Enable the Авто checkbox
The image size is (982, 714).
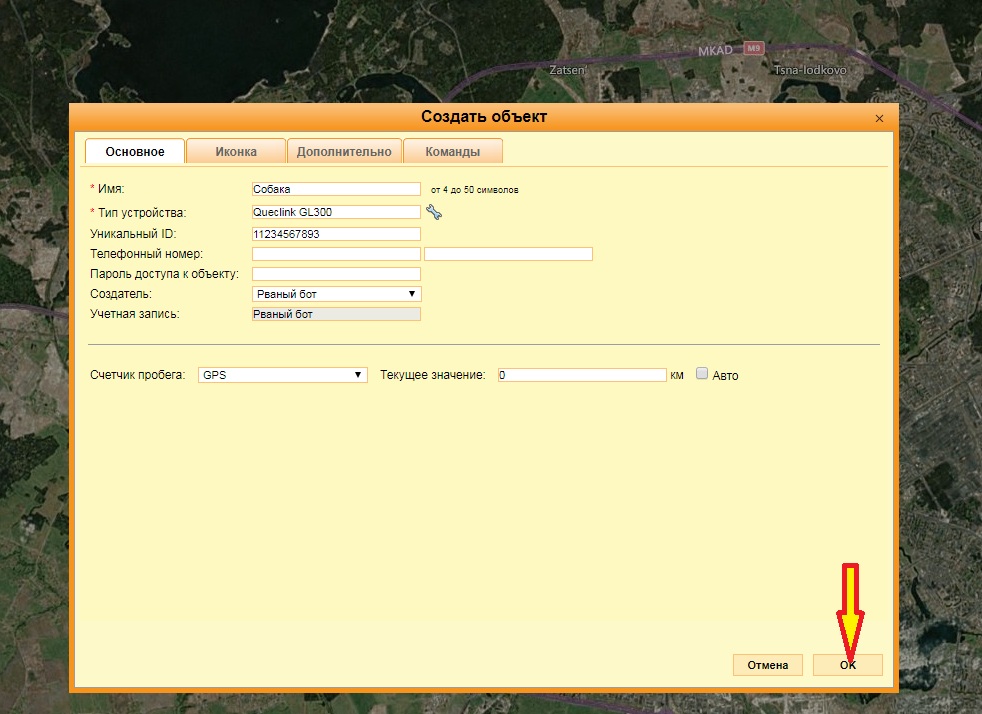tap(702, 374)
